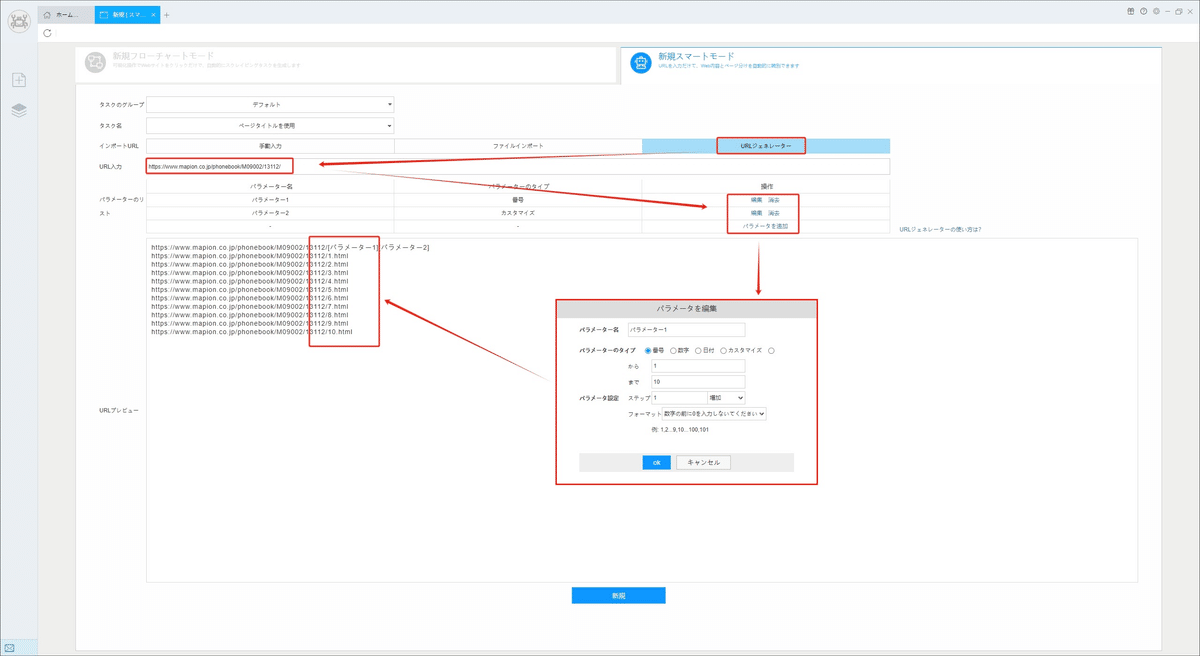Click the Octoparse logo avatar in the sidebar
Screen dimensions: 1200x656
pos(19,21)
